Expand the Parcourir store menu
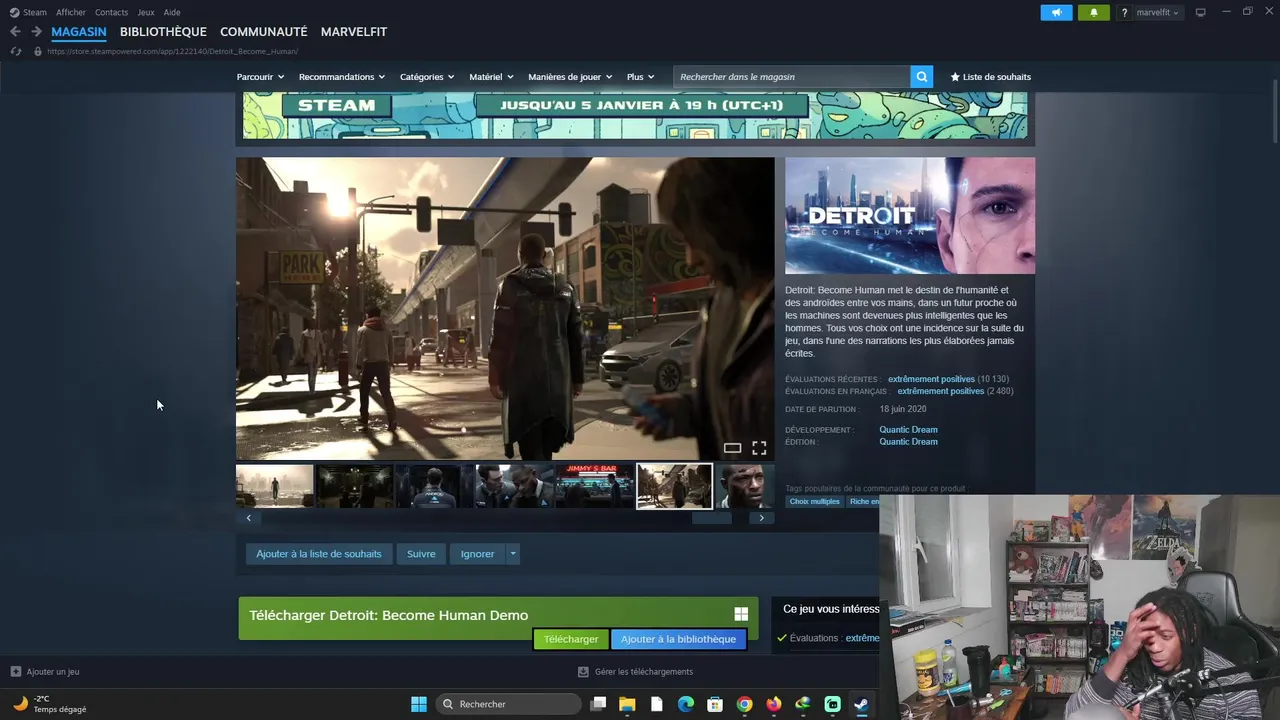This screenshot has width=1280, height=720. [x=260, y=77]
